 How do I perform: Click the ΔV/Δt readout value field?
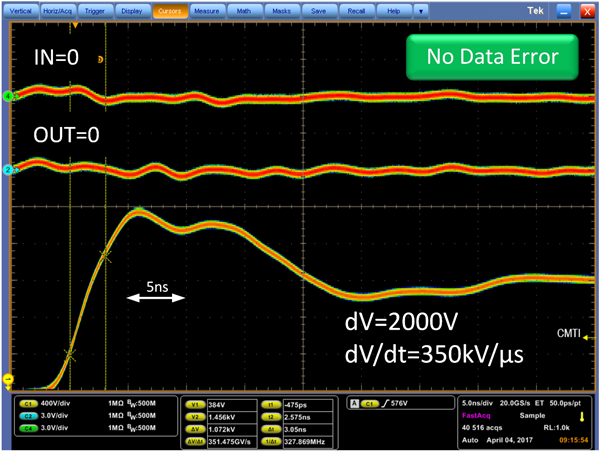tap(232, 441)
